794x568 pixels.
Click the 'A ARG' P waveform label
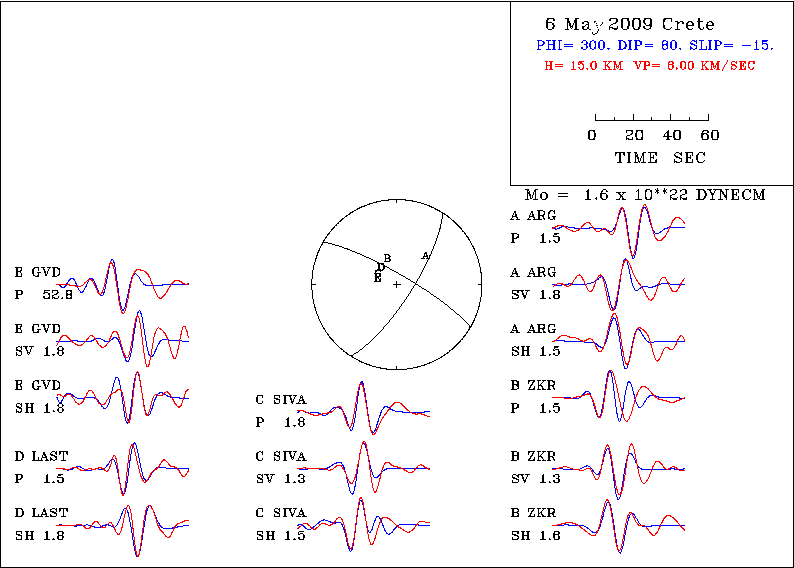pyautogui.click(x=535, y=227)
